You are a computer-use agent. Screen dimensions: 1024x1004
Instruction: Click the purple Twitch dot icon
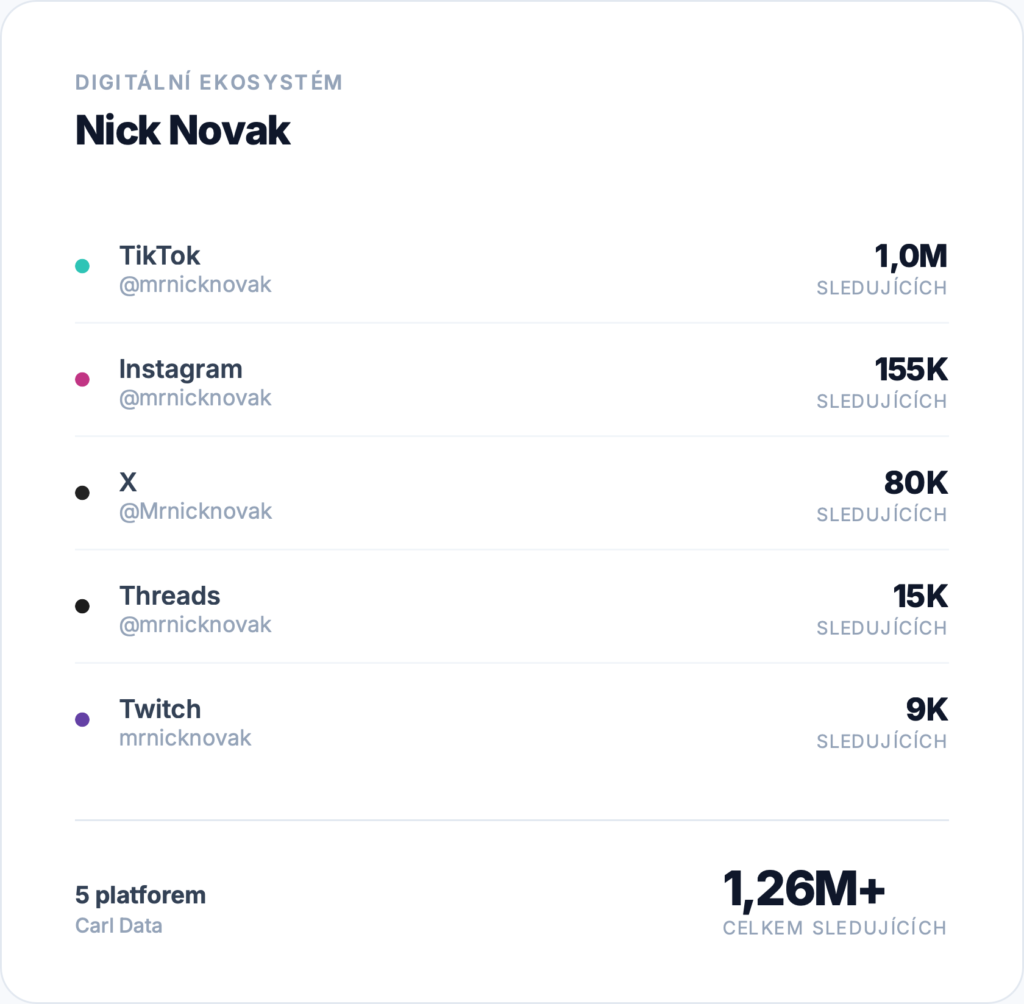coord(82,719)
